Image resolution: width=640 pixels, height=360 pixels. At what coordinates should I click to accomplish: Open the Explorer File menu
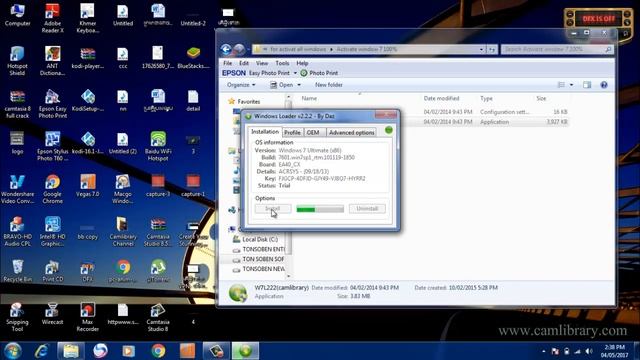coord(227,63)
